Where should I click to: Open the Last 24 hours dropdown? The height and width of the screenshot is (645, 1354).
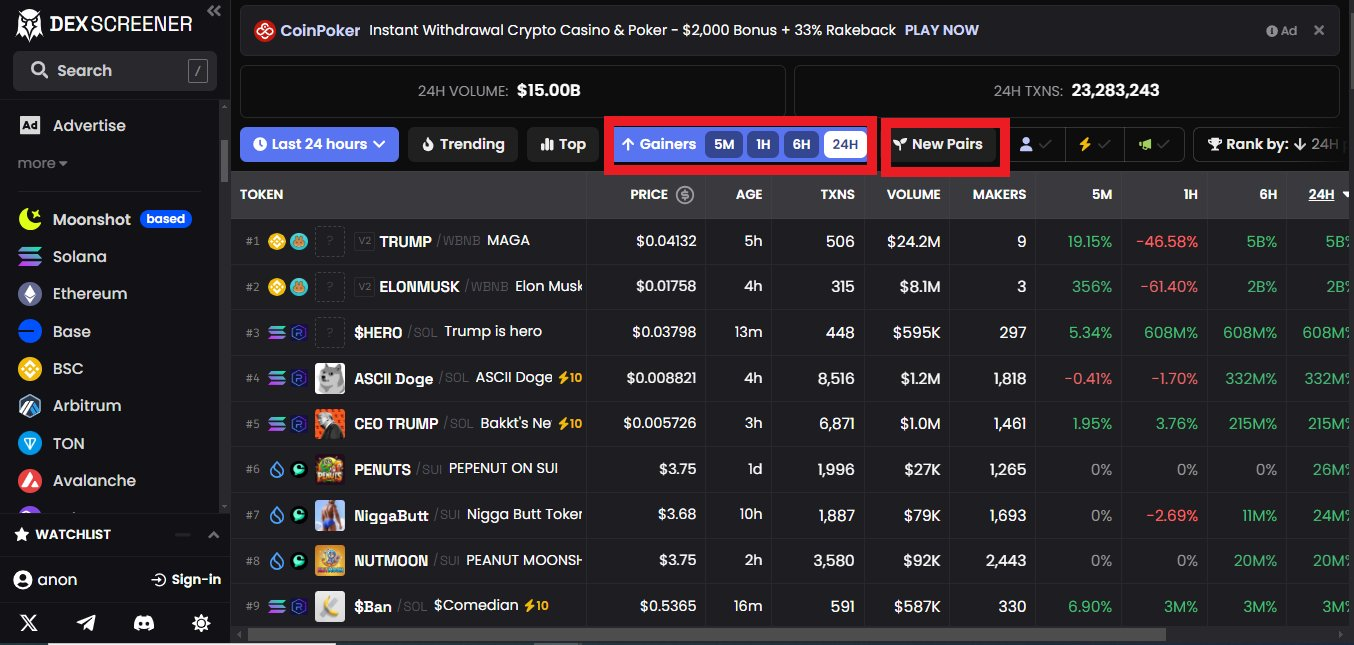coord(319,144)
